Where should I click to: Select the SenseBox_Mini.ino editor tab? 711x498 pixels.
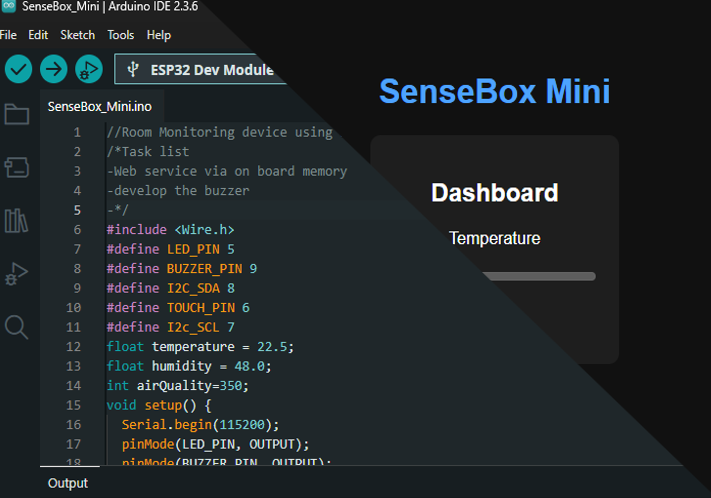100,107
